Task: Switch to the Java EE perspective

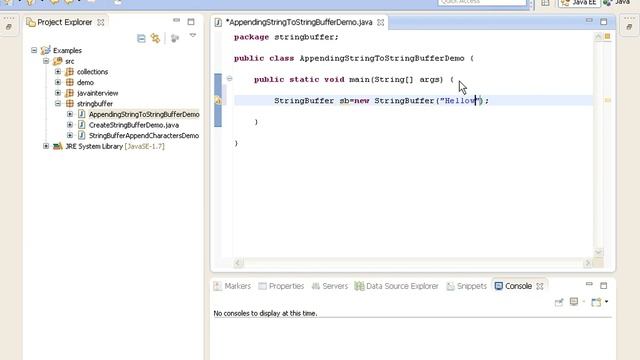Action: (x=580, y=3)
